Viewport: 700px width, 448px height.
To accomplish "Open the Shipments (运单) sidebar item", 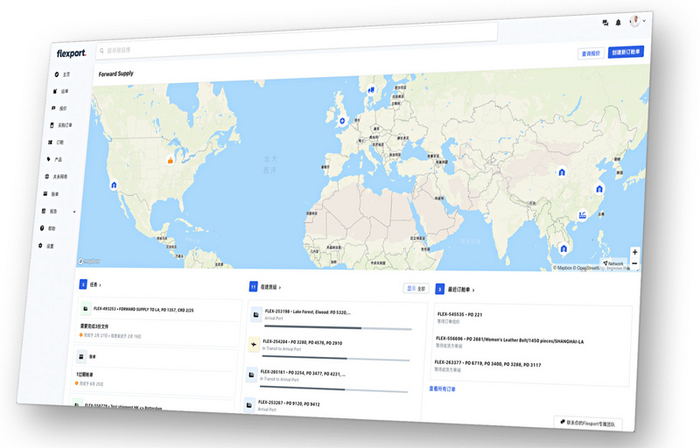I will [61, 91].
